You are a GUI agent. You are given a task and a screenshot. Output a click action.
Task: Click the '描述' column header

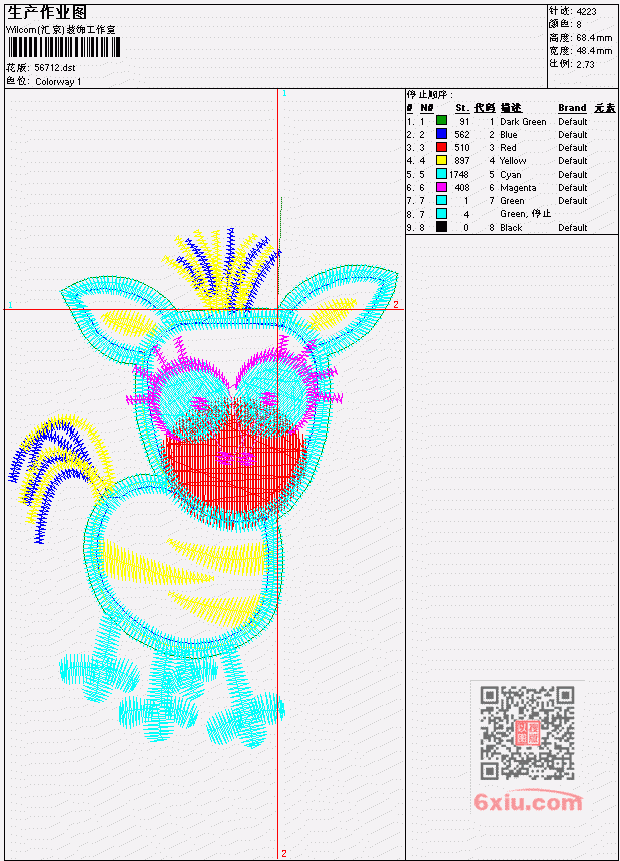click(x=511, y=108)
